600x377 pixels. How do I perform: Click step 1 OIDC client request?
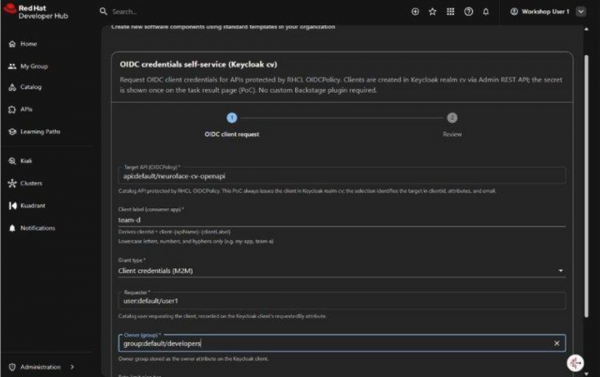pos(232,124)
